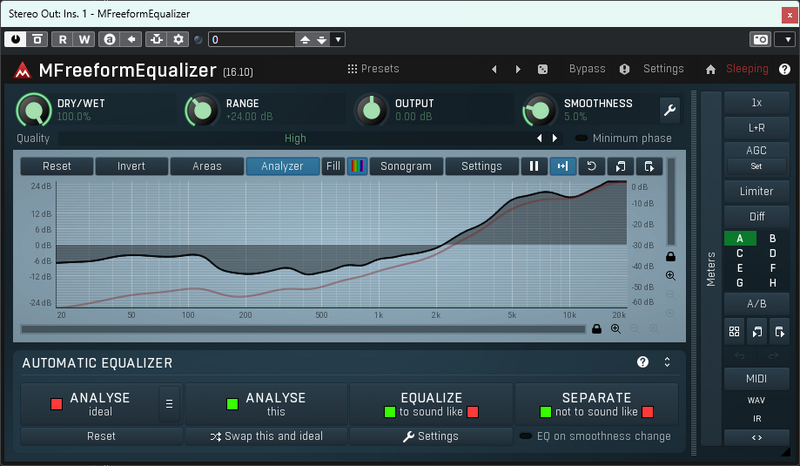Select next Quality value with right arrow
Screen dimensions: 800x466
(555, 138)
